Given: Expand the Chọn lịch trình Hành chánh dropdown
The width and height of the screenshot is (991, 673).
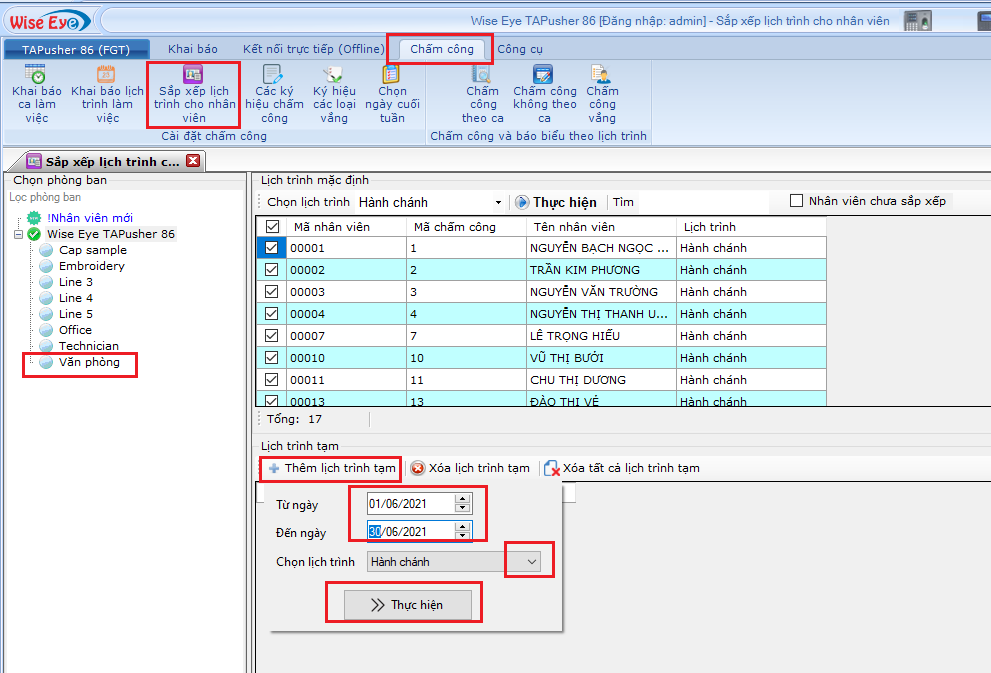Looking at the screenshot, I should pyautogui.click(x=498, y=203).
